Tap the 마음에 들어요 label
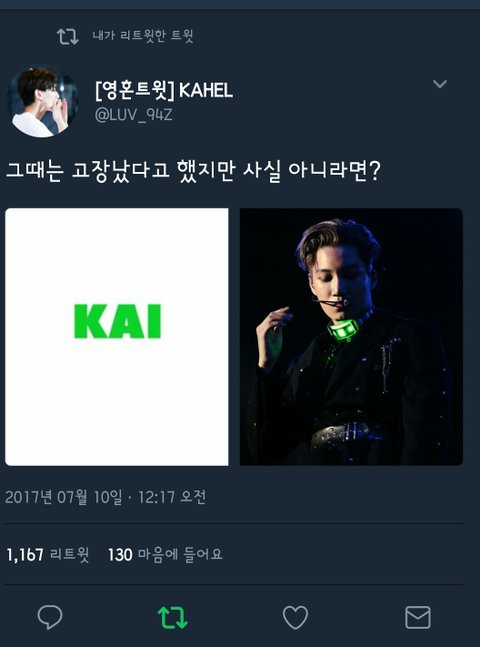This screenshot has height=647, width=480. pyautogui.click(x=180, y=555)
